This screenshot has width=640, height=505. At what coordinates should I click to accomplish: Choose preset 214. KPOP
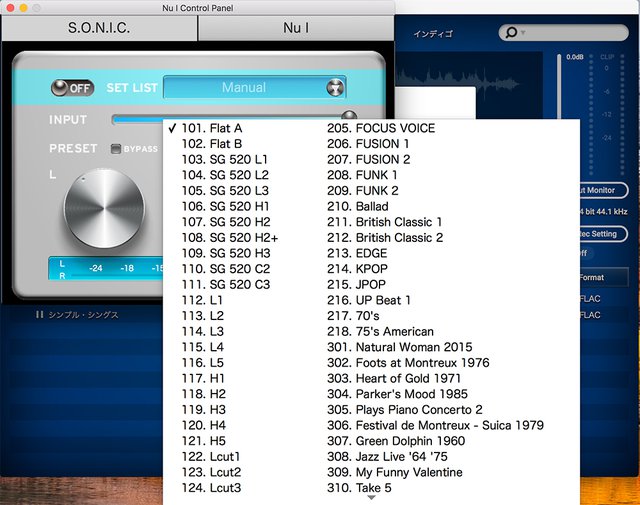(371, 269)
